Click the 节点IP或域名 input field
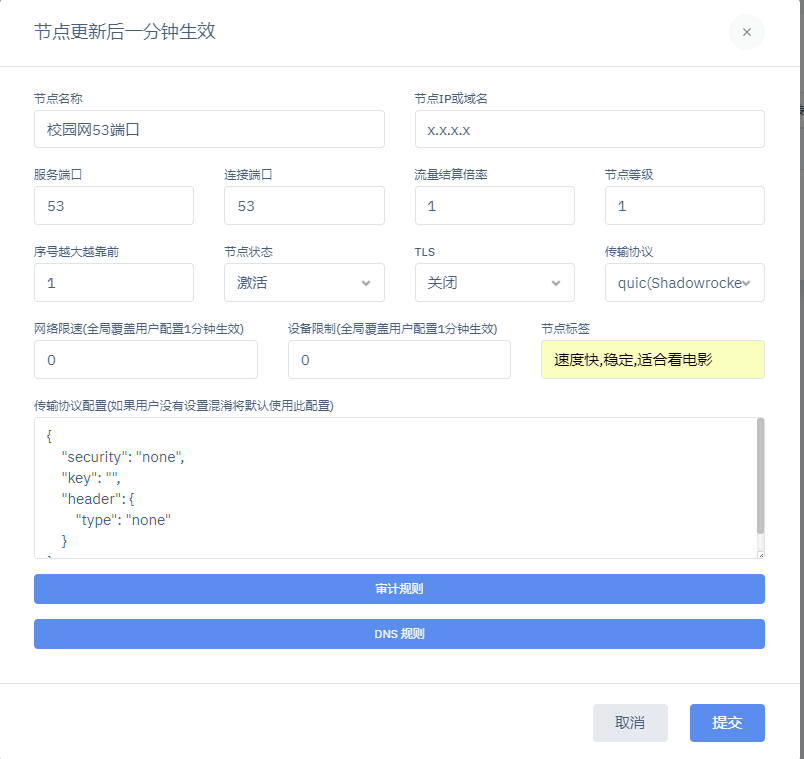 pos(589,129)
